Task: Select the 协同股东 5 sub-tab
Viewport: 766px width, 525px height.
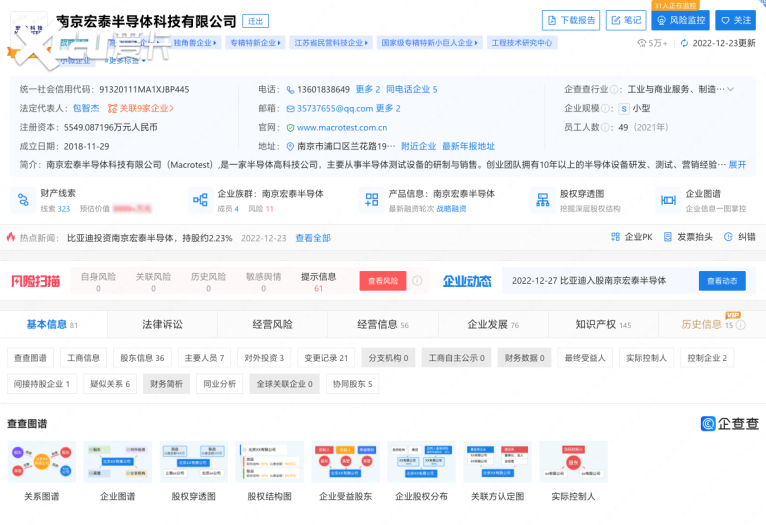Action: click(352, 384)
